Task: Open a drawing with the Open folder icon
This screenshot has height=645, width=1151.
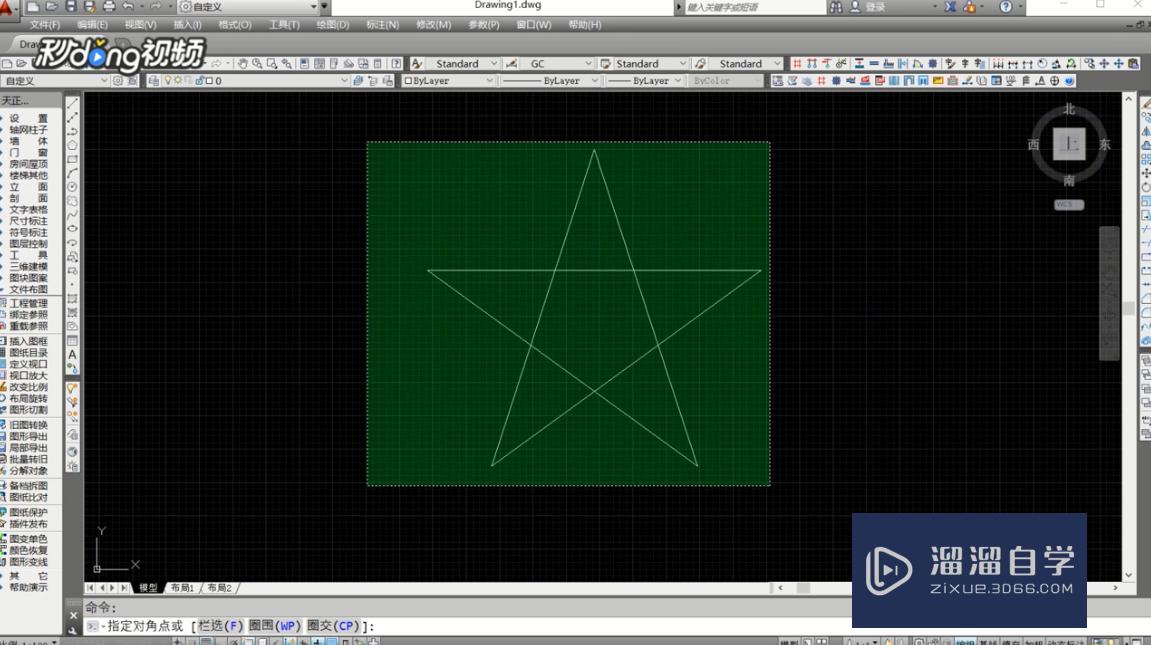Action: (52, 7)
